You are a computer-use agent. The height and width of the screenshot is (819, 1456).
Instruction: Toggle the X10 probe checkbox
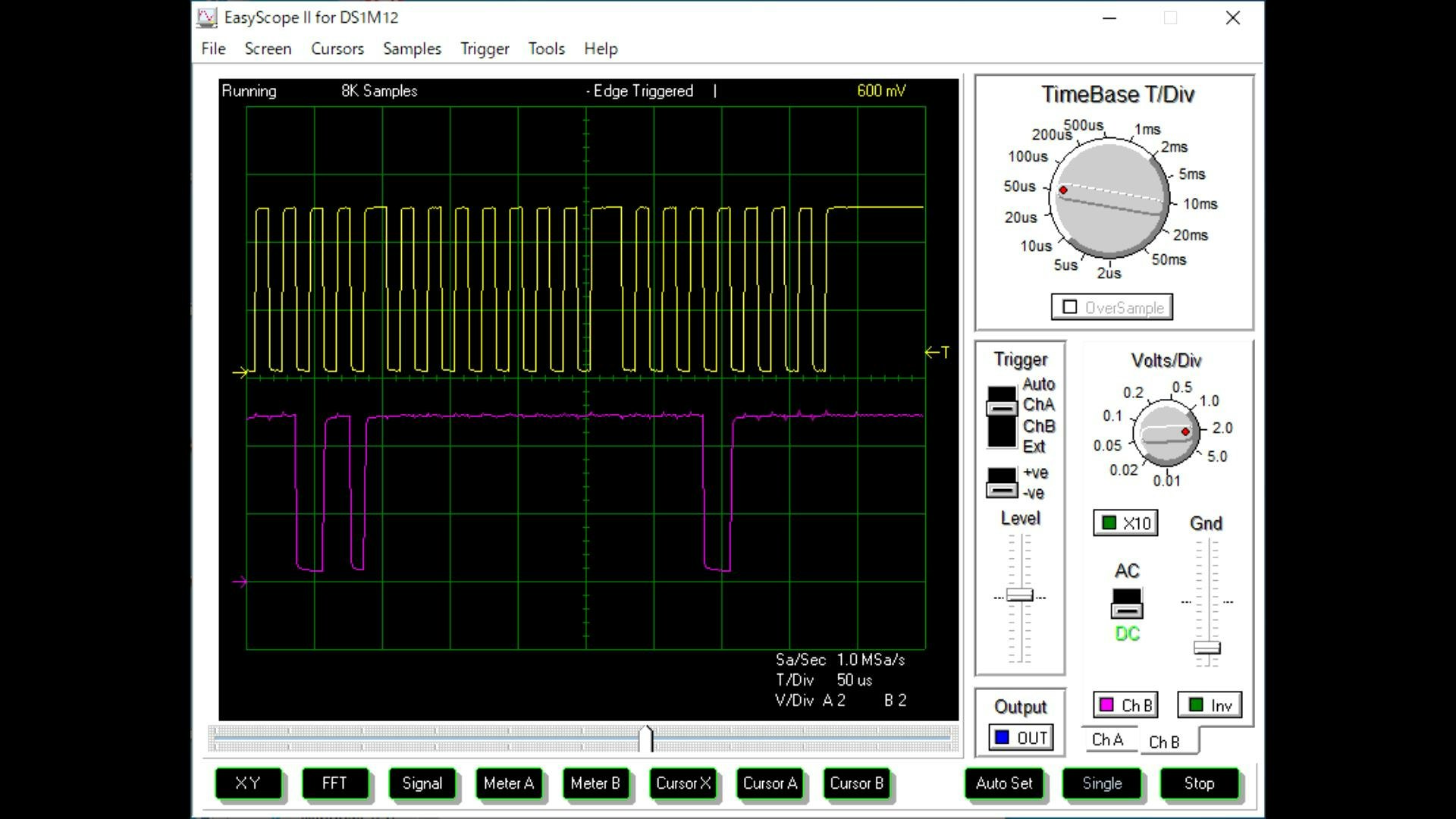1109,523
